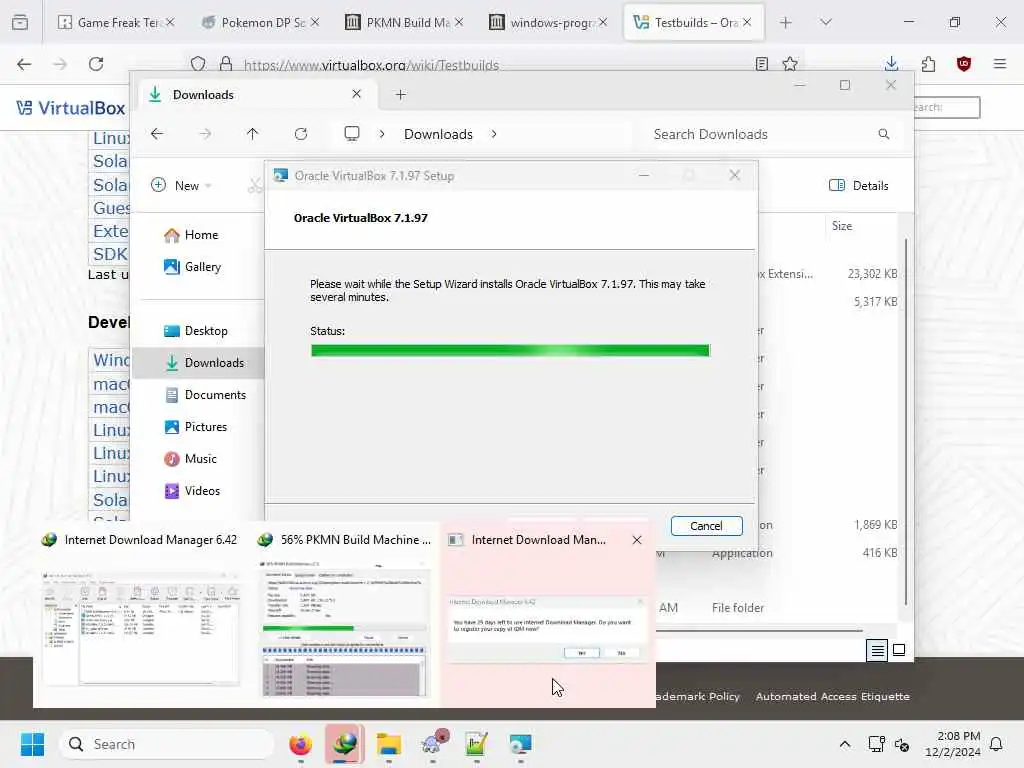Click the uBlock Origin shield icon
This screenshot has width=1024, height=768.
point(964,64)
